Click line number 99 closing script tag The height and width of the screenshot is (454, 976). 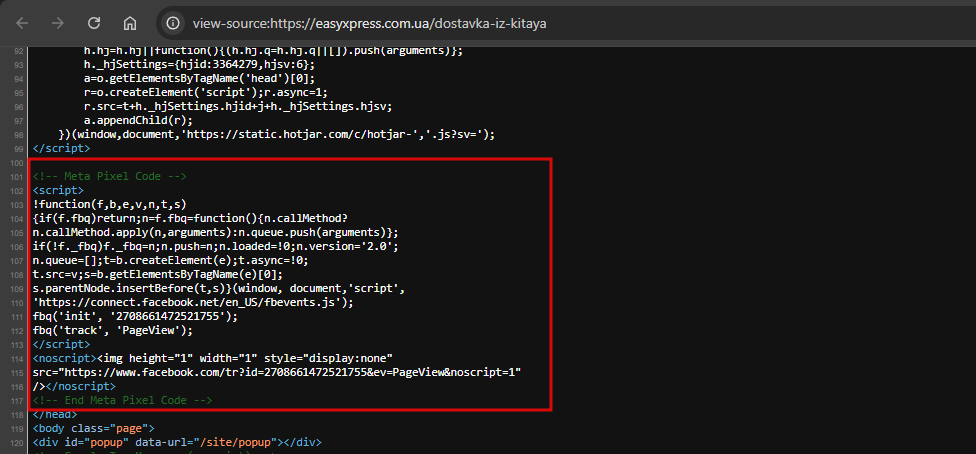61,149
